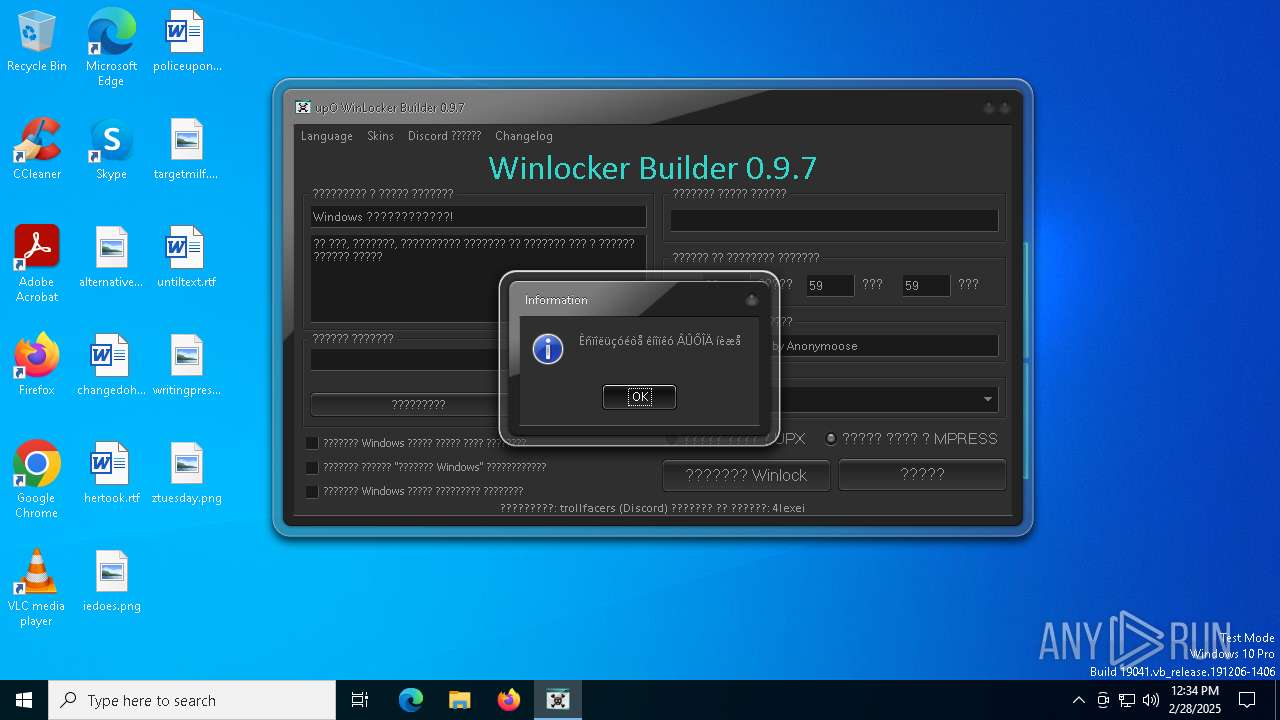The width and height of the screenshot is (1280, 720).
Task: Click the '??????? Winlock' build button
Action: 746,475
